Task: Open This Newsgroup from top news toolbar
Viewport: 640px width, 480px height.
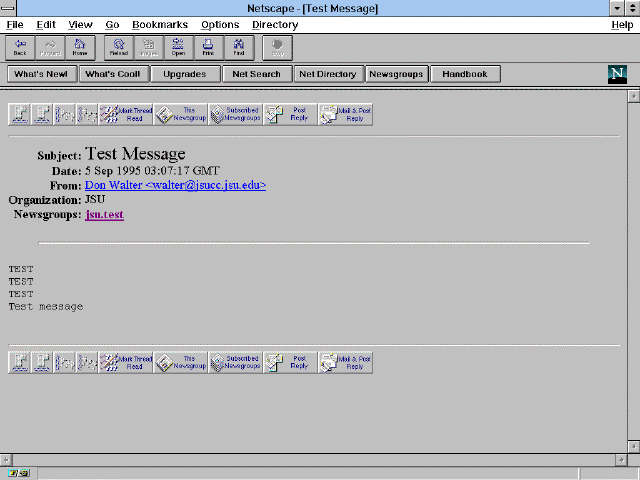Action: point(181,114)
